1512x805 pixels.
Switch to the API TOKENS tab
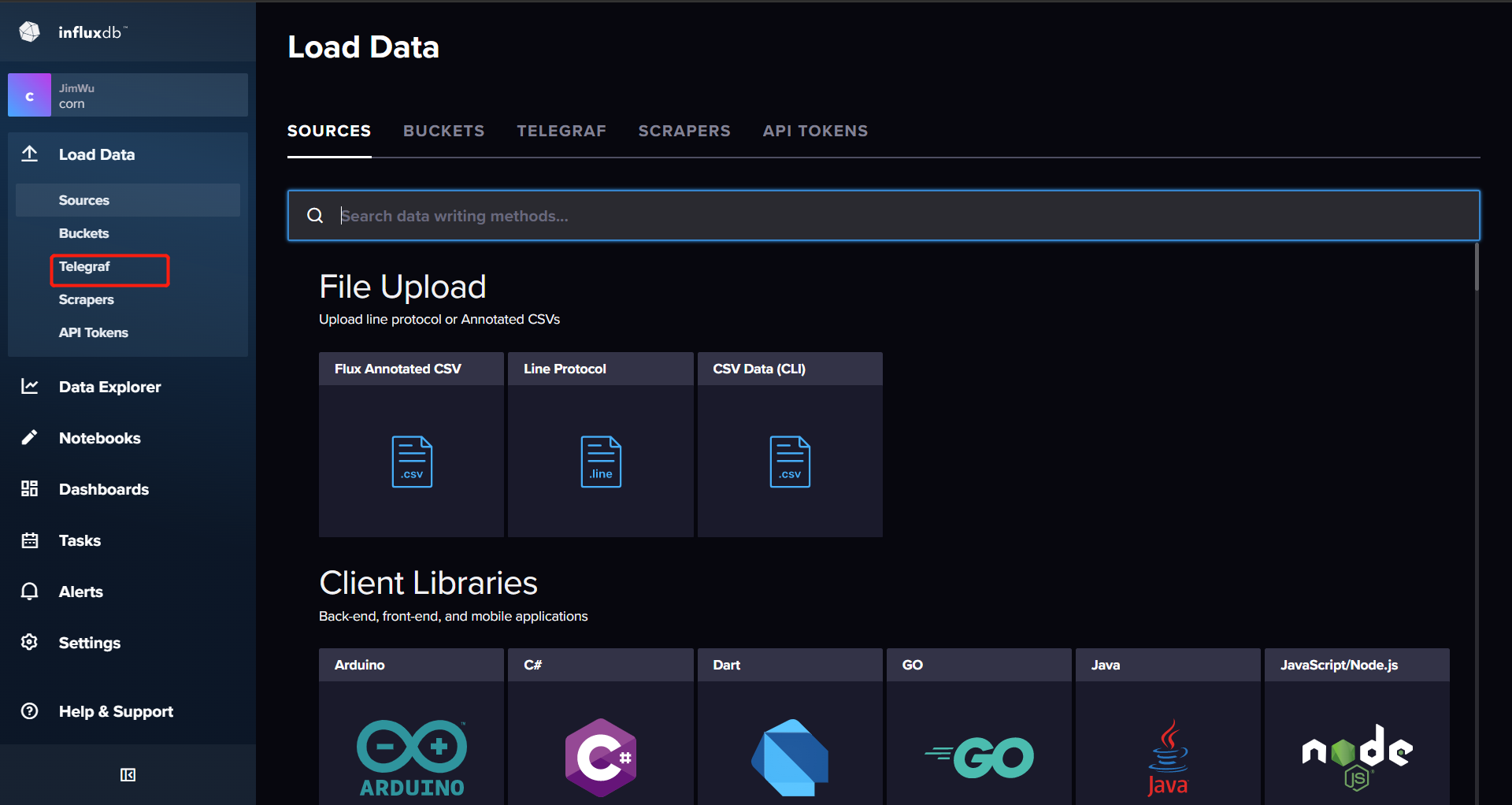(815, 131)
